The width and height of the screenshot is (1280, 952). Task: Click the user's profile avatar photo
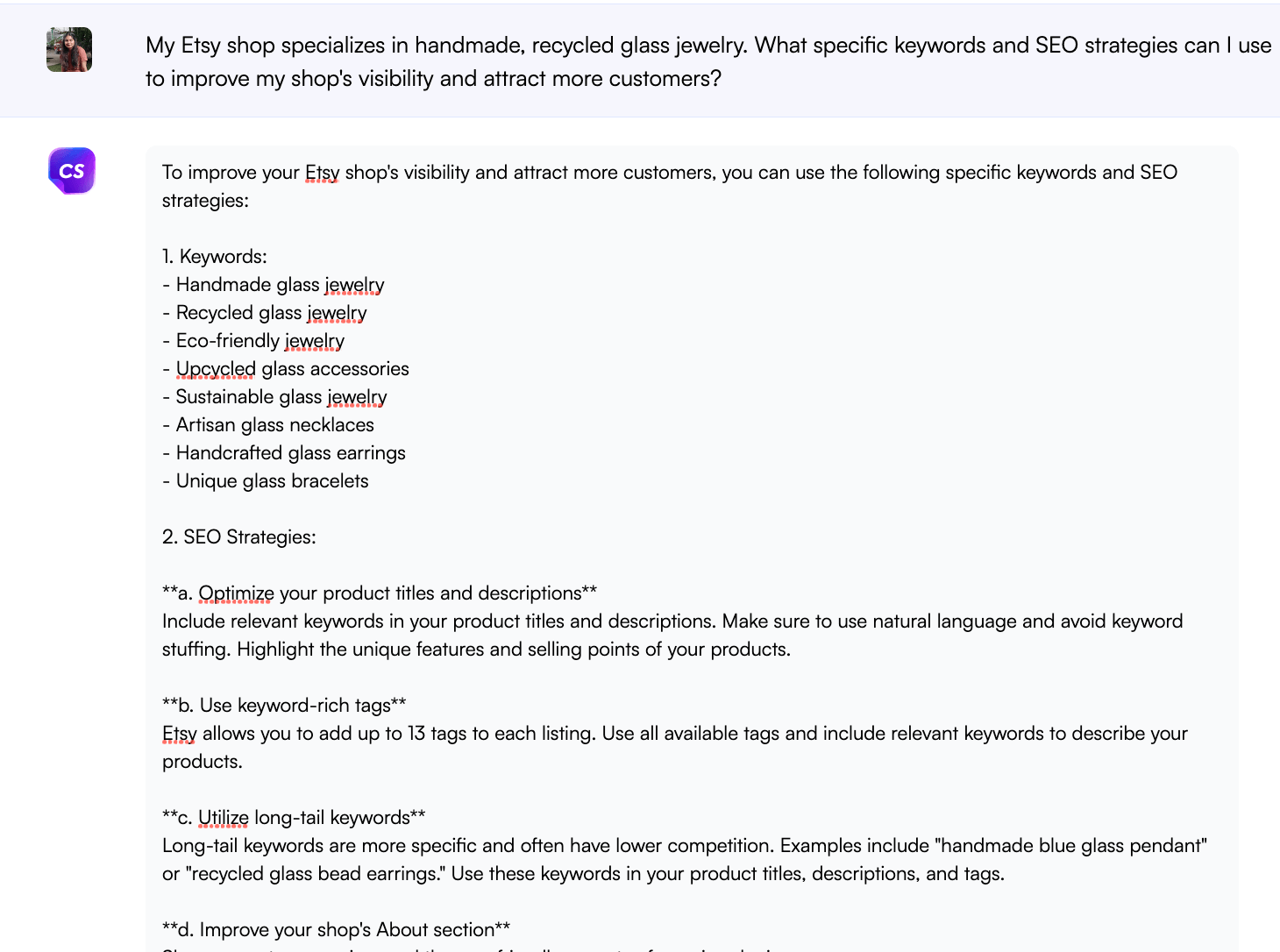(x=69, y=49)
